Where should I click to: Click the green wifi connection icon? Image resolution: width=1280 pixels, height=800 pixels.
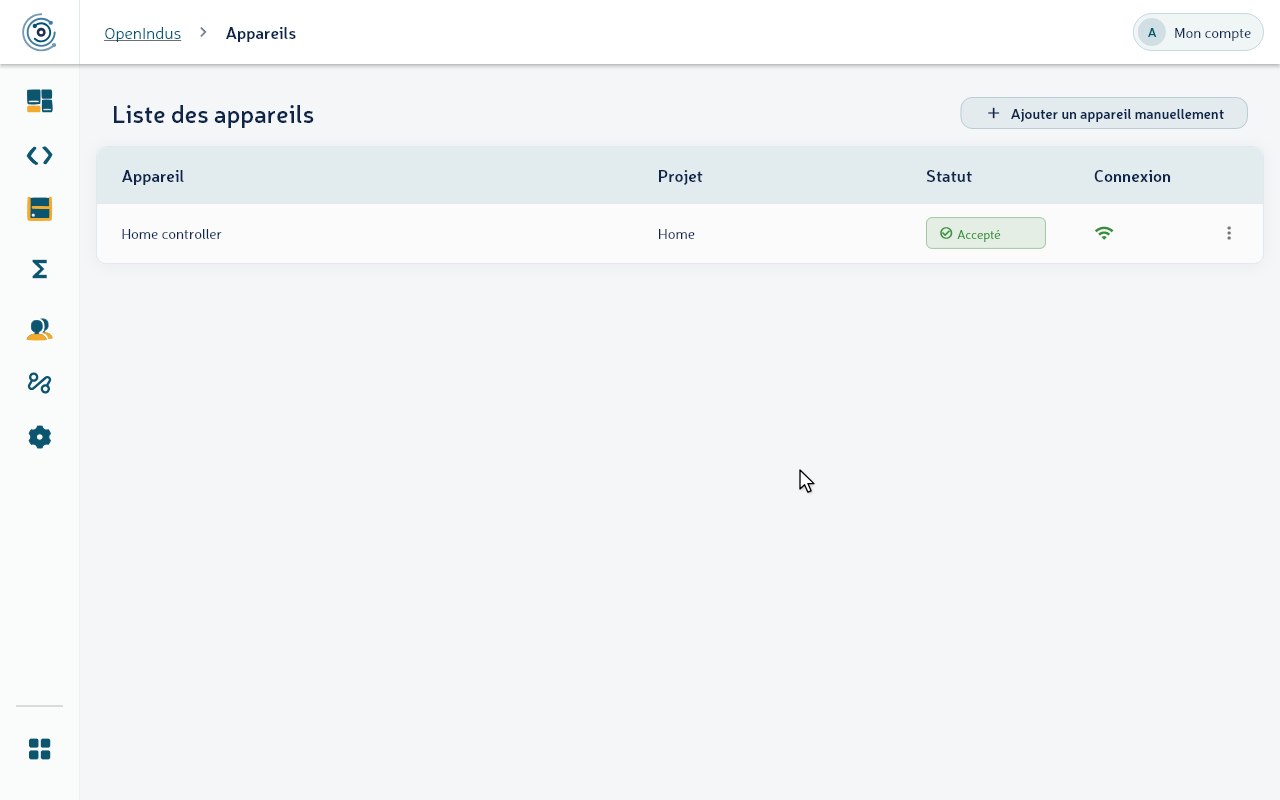1104,233
